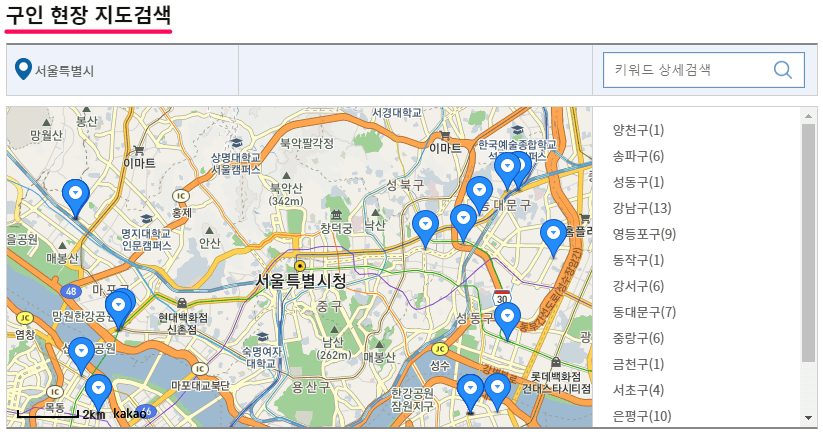Click the 상명대학교 서울캠퍼스 school icon
This screenshot has height=434, width=823.
236,143
